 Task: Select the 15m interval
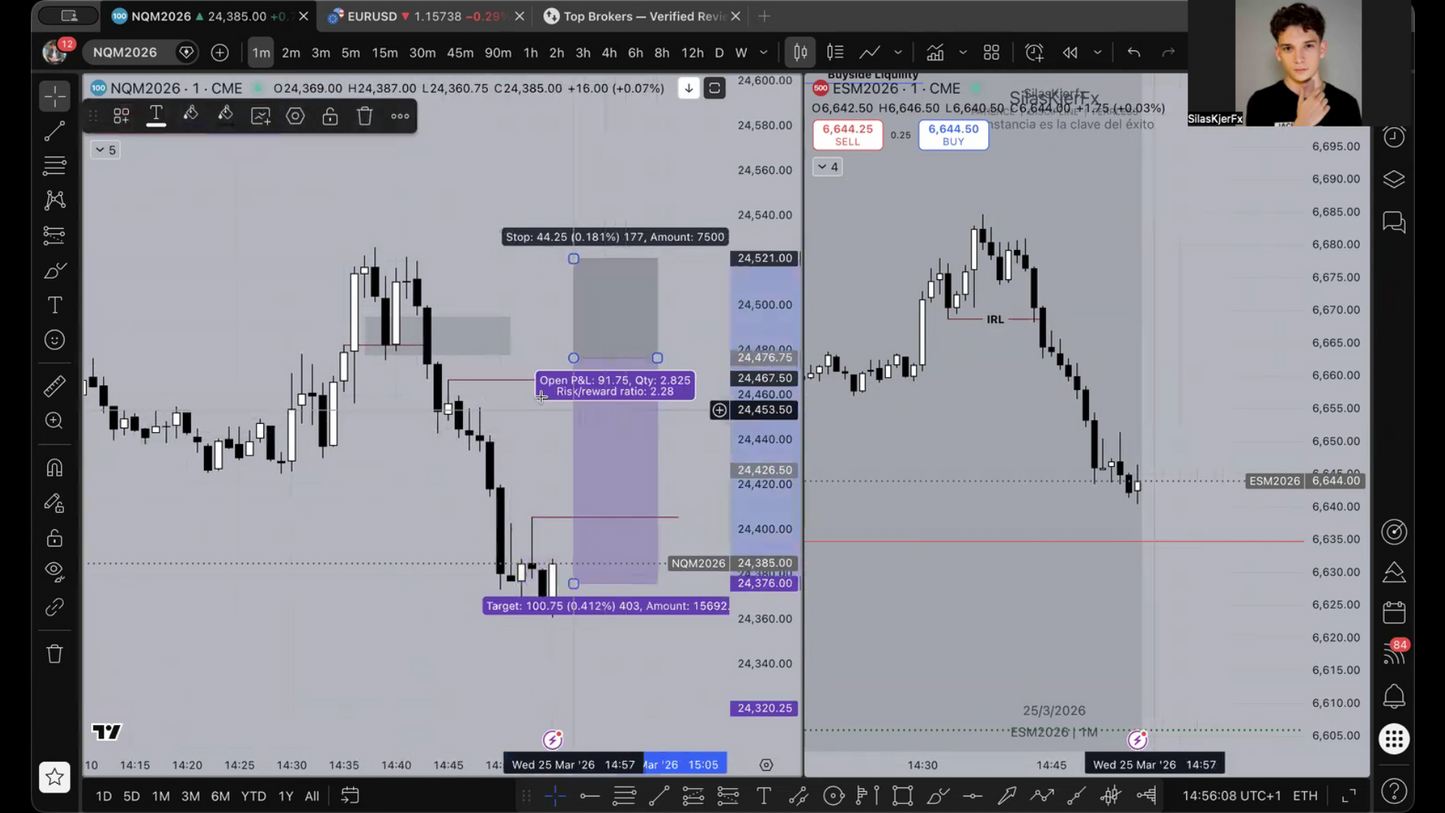tap(384, 52)
